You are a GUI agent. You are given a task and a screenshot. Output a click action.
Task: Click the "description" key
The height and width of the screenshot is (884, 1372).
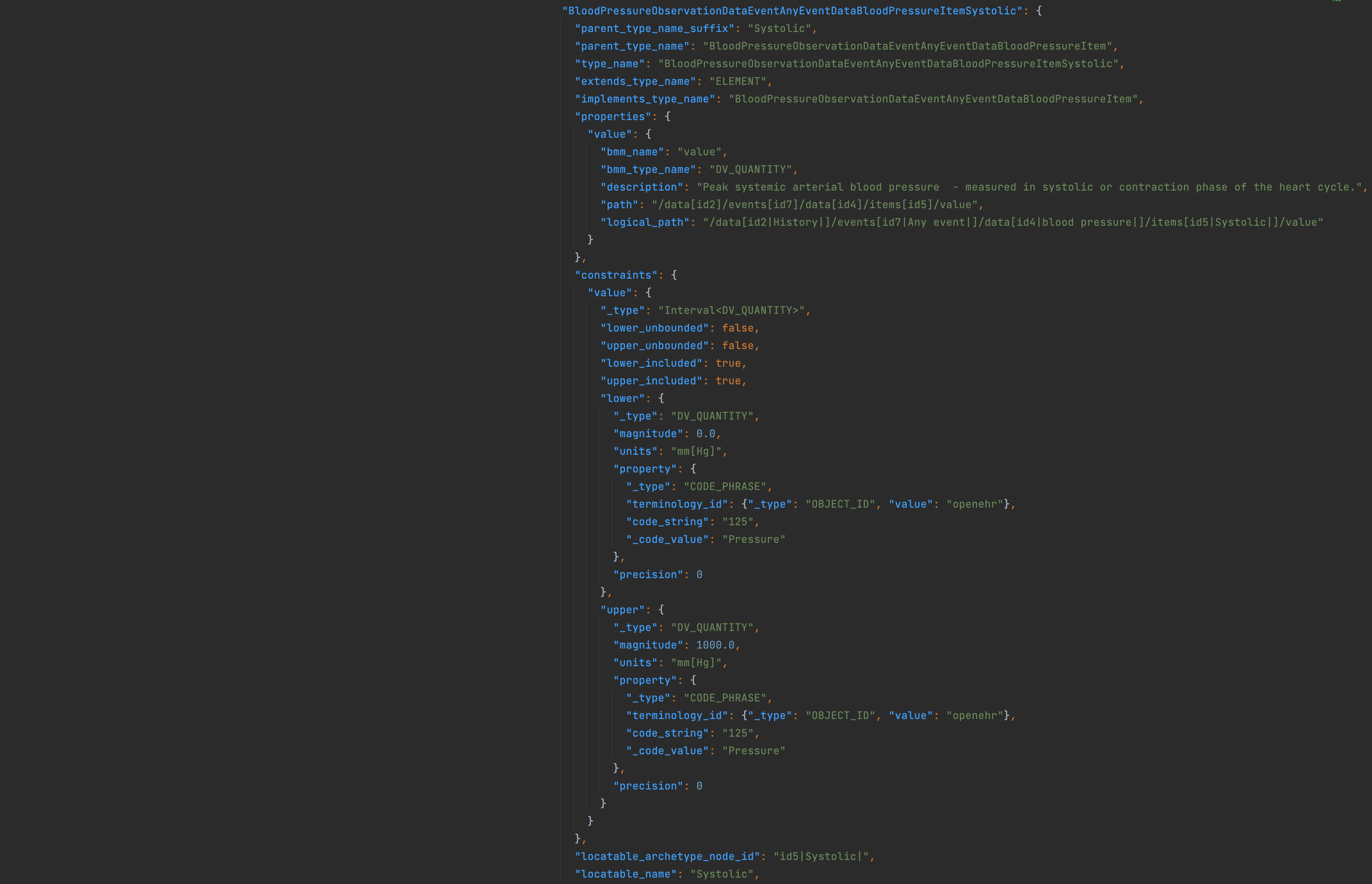coord(642,187)
